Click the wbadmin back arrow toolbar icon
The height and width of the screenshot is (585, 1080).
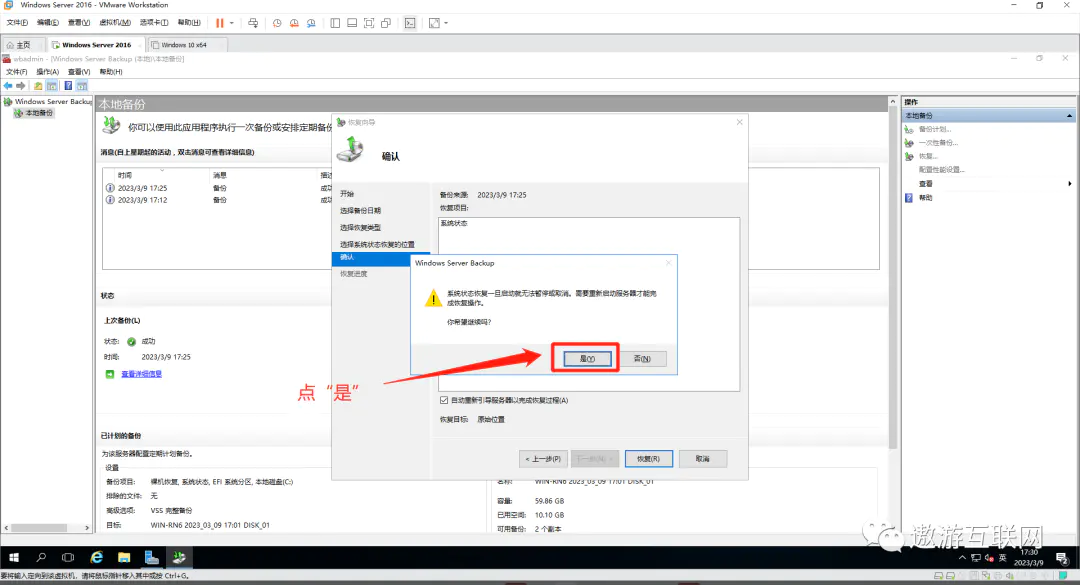(8, 85)
